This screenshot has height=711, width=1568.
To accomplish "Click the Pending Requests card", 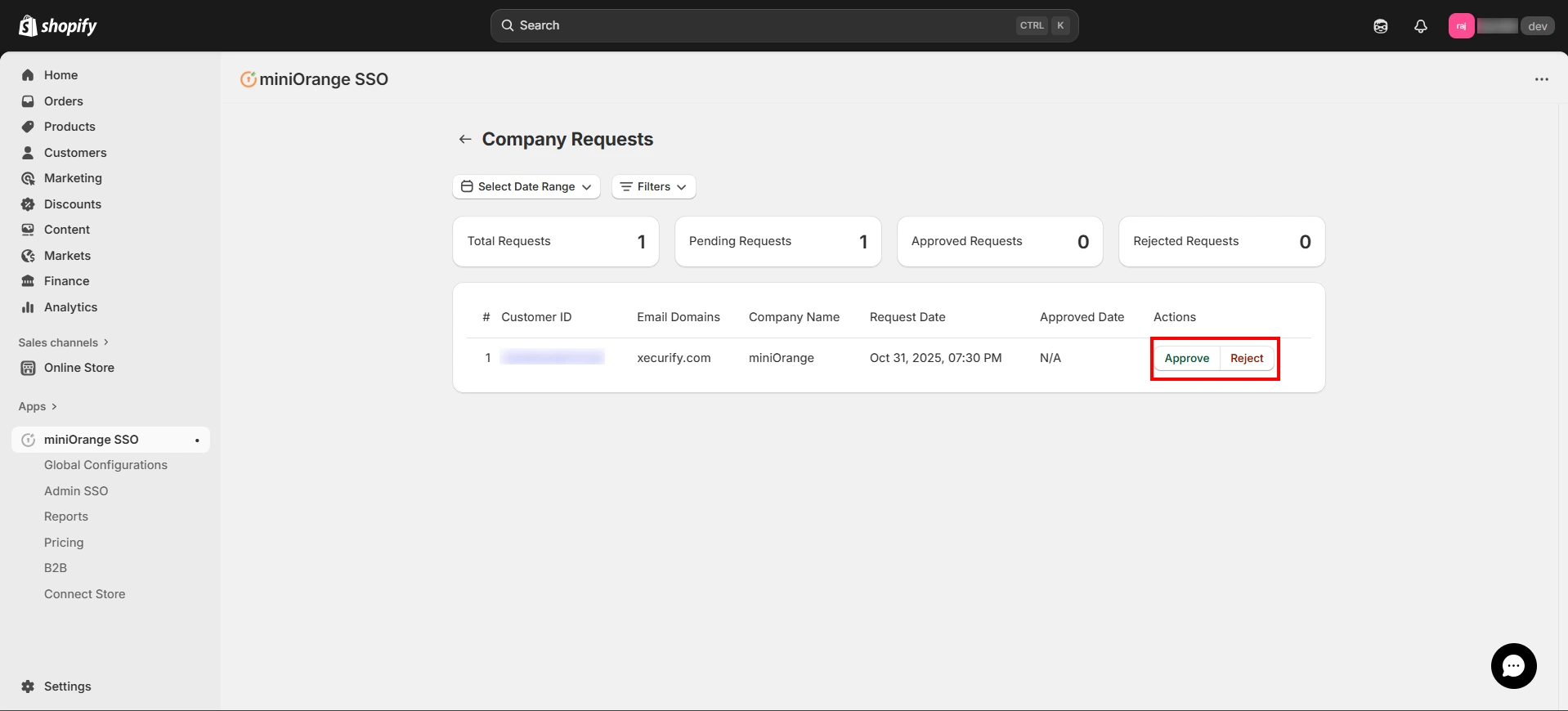I will 777,241.
